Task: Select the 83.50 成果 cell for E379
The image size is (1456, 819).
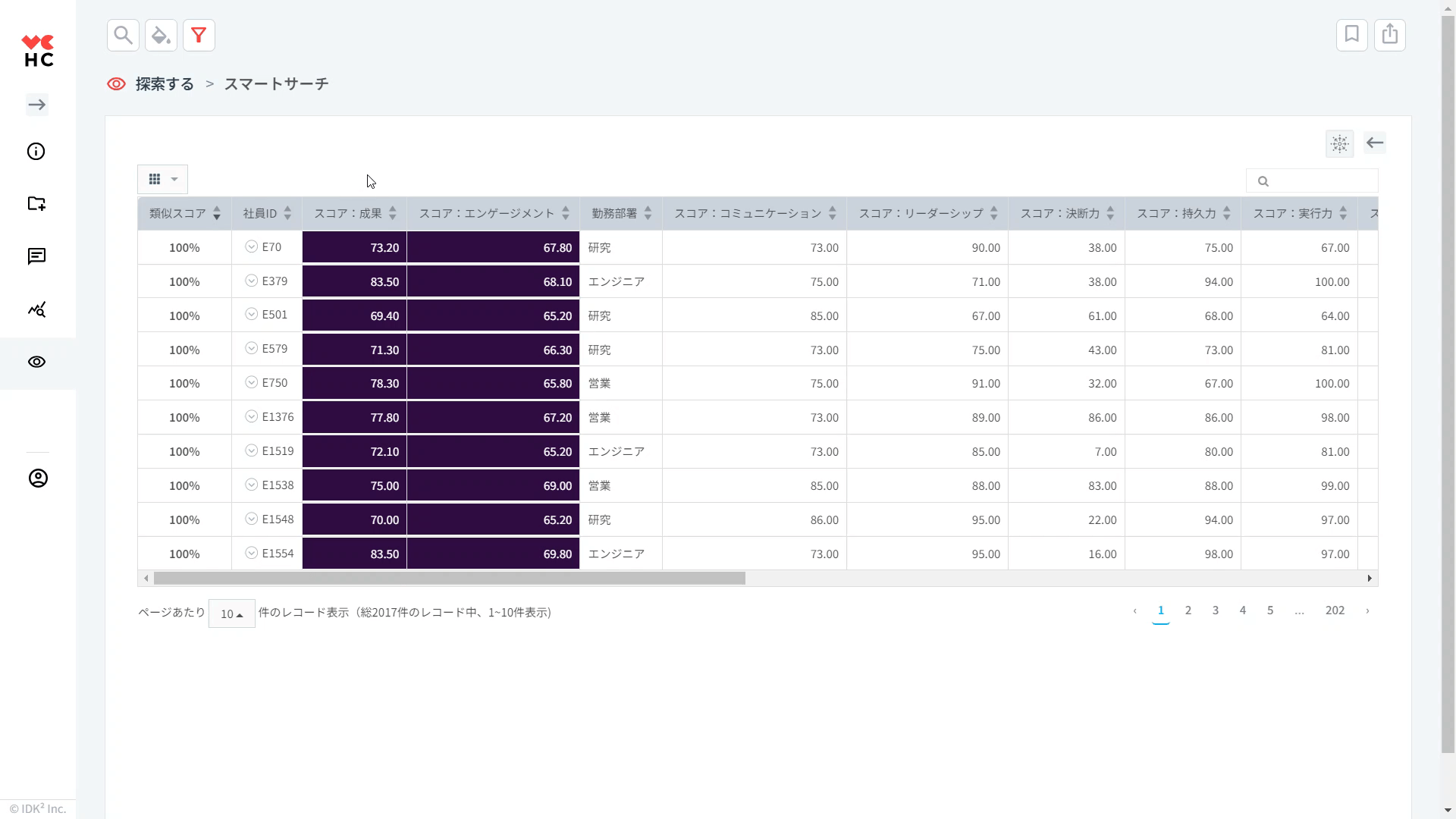Action: [x=354, y=281]
